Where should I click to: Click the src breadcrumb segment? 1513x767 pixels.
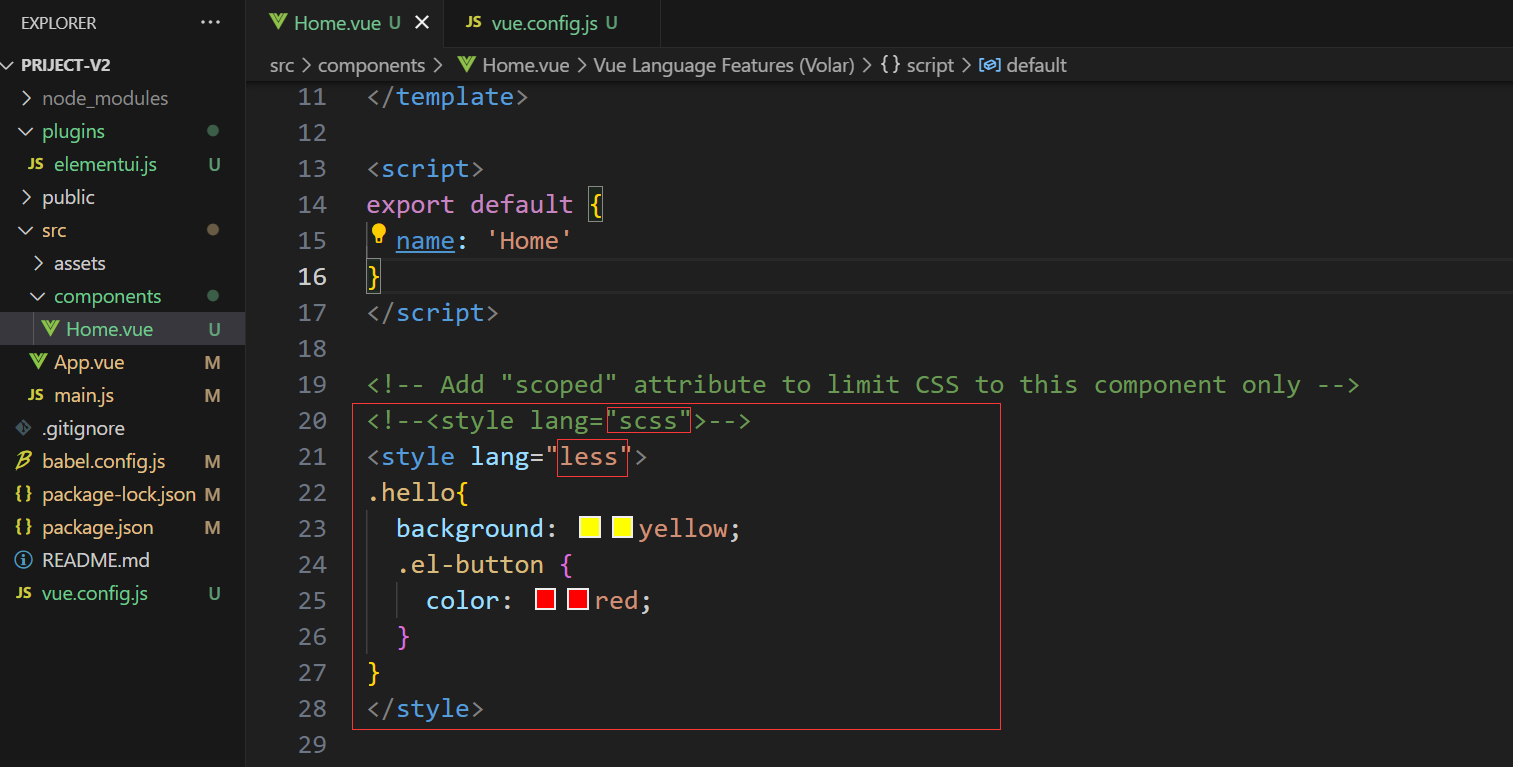coord(282,65)
